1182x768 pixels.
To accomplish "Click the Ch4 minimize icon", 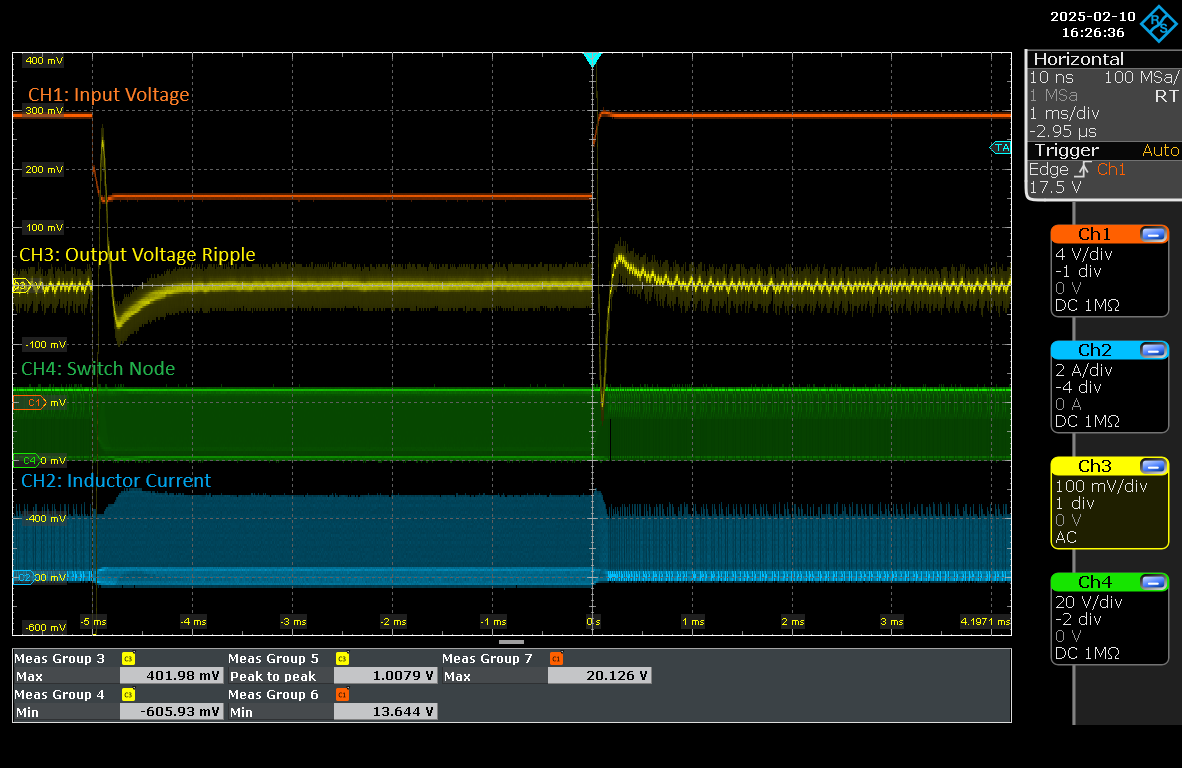I will (1153, 582).
